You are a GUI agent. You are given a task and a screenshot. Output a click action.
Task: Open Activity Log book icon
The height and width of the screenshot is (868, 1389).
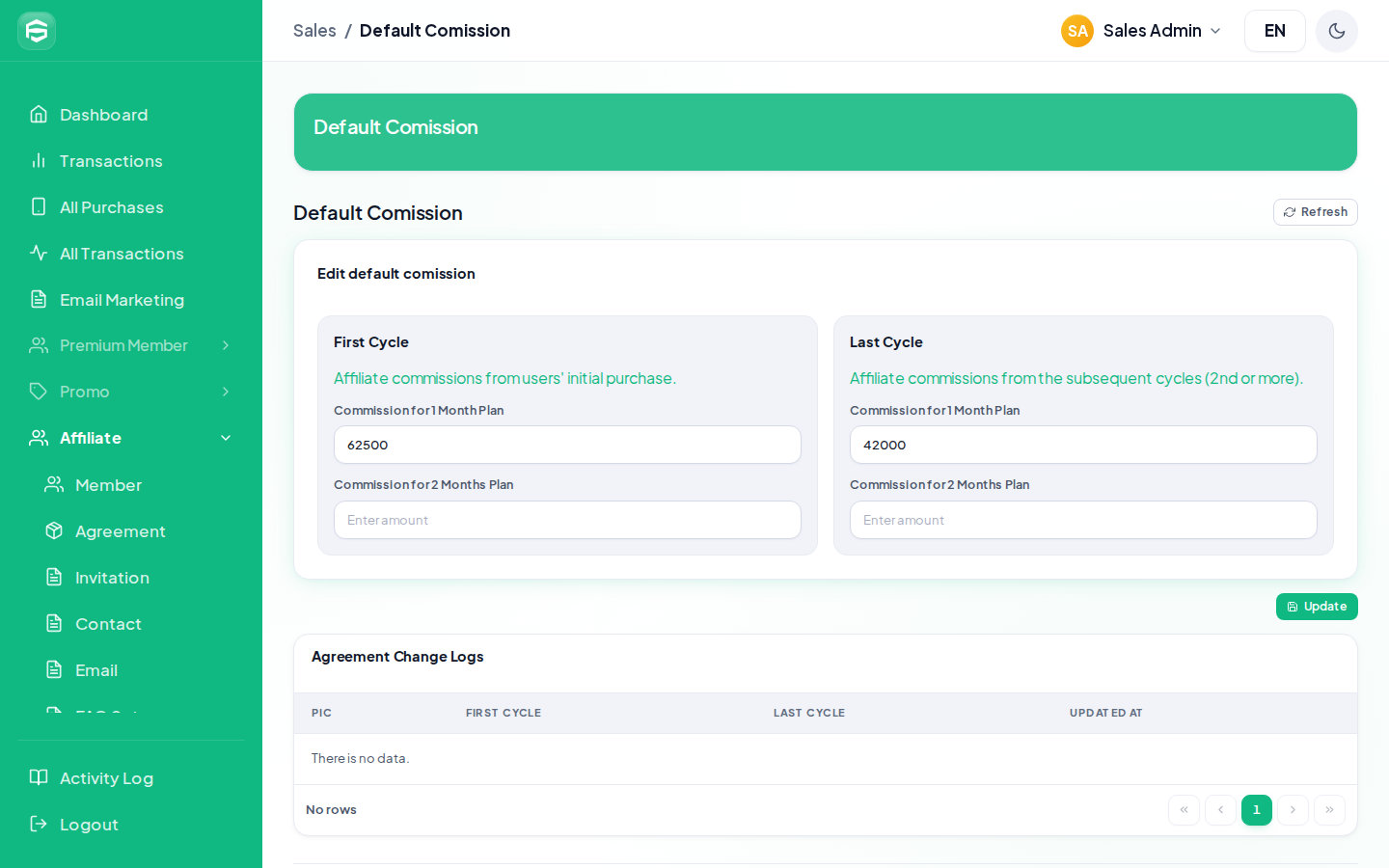pos(39,778)
